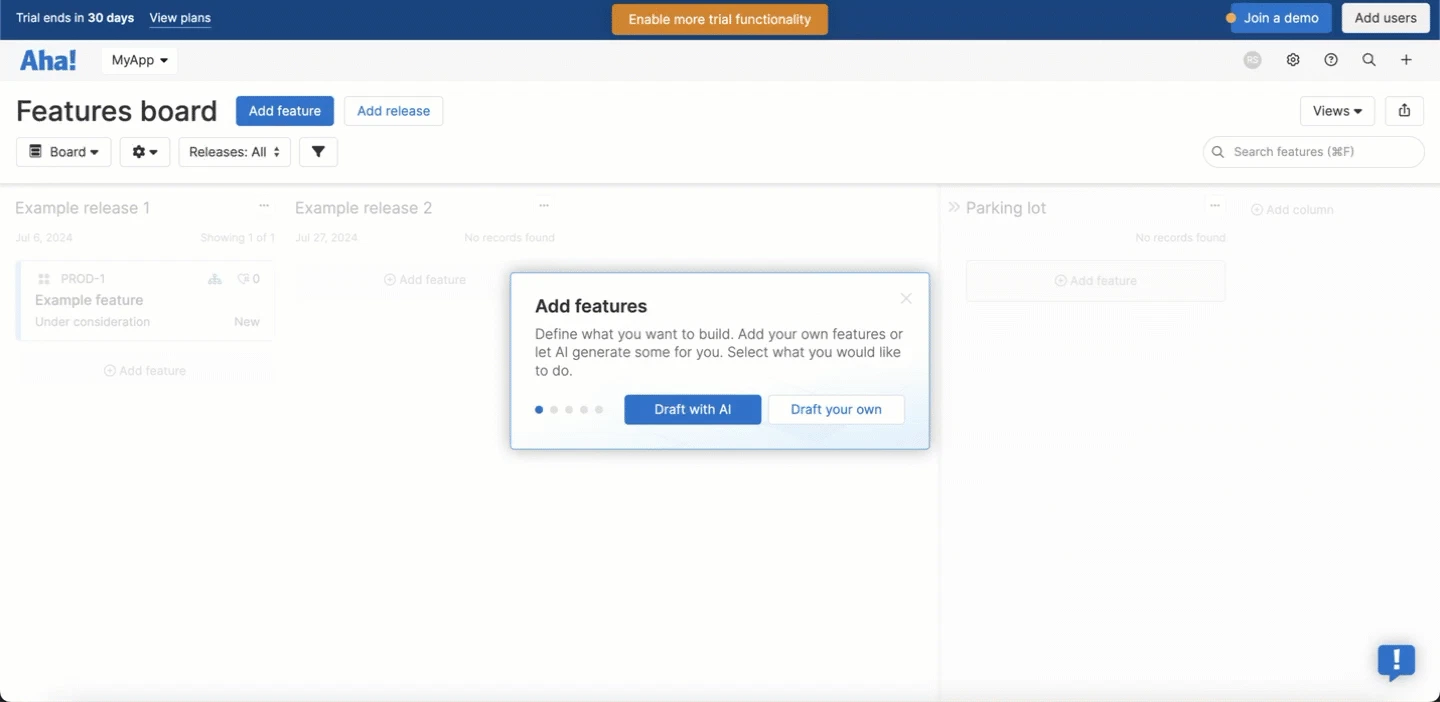Add feature in Parking lot

(x=1096, y=281)
